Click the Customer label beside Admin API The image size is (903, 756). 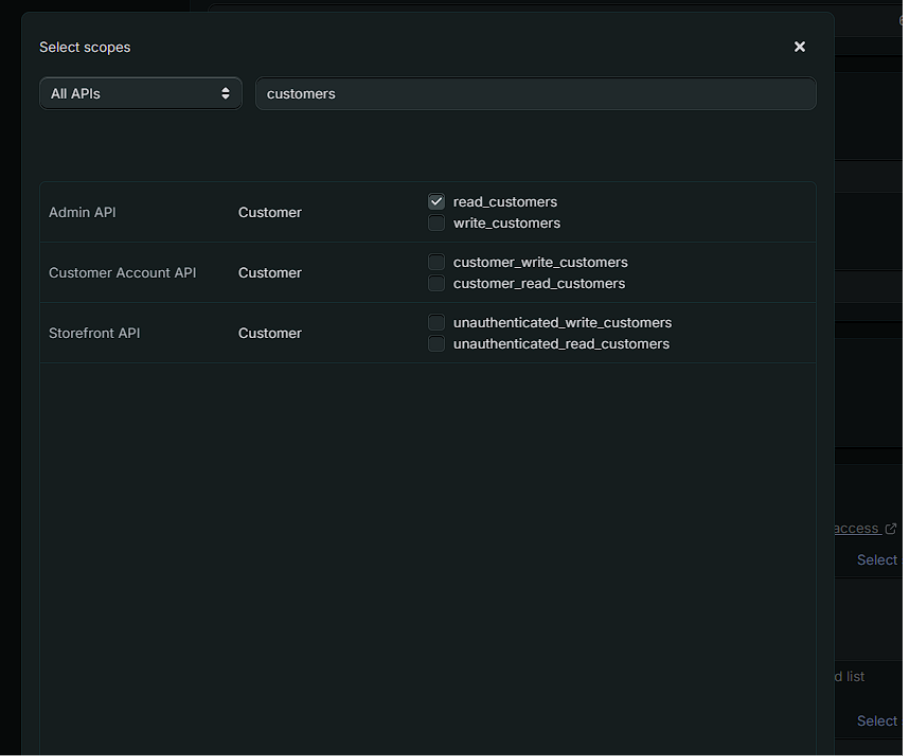pyautogui.click(x=269, y=212)
